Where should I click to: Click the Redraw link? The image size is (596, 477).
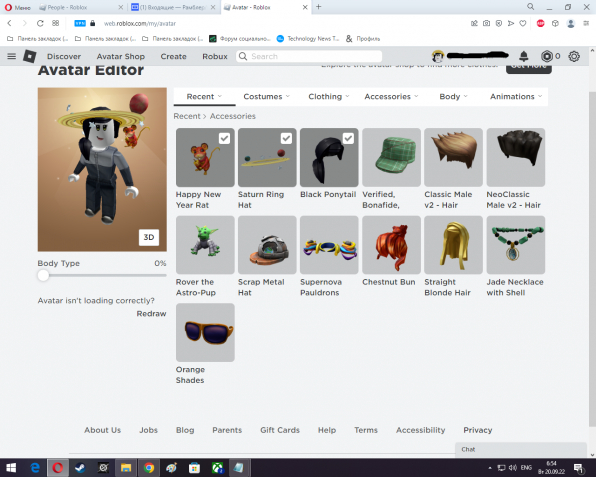coord(151,314)
